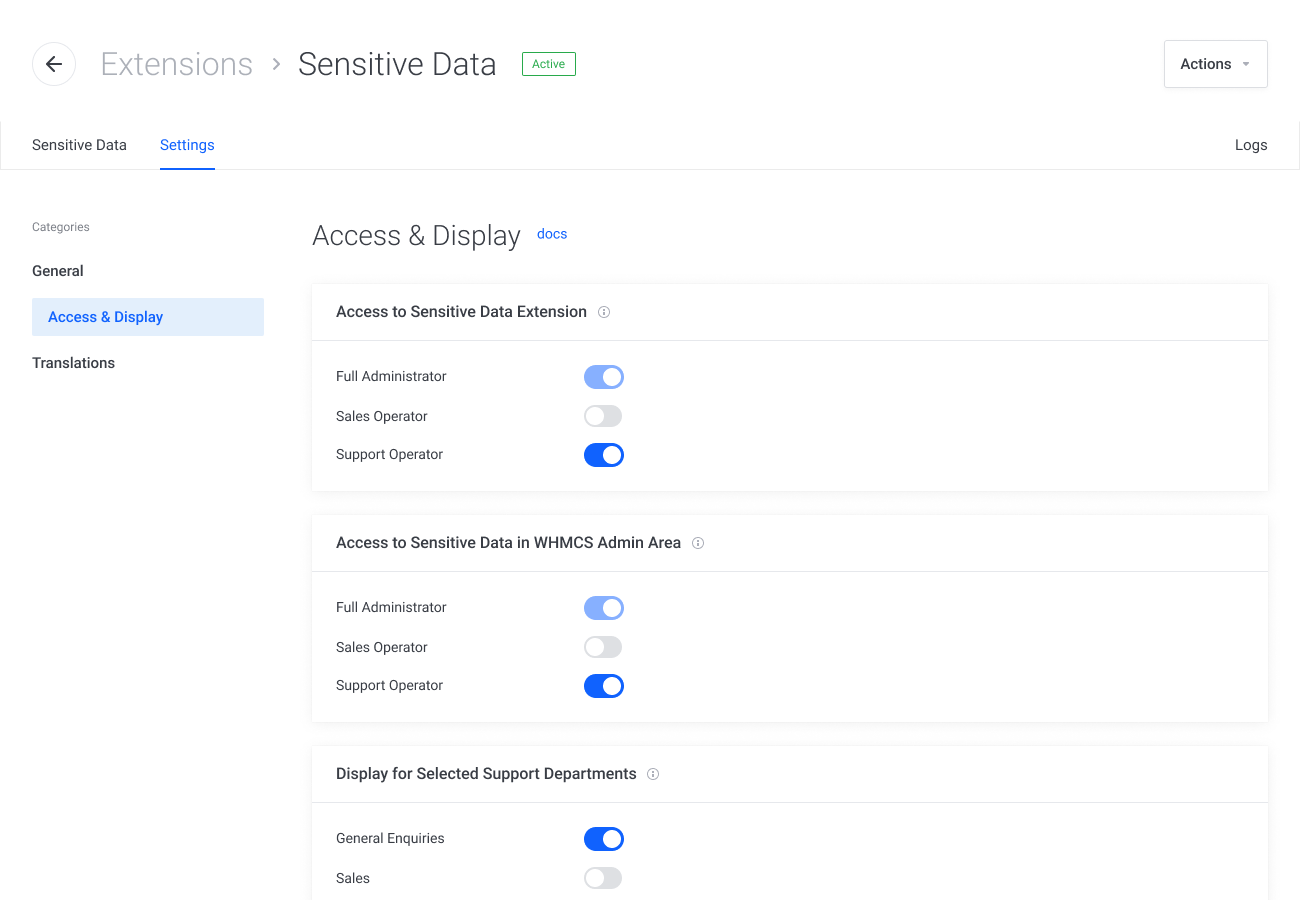
Task: Disable General Enquiries department display
Action: [x=603, y=839]
